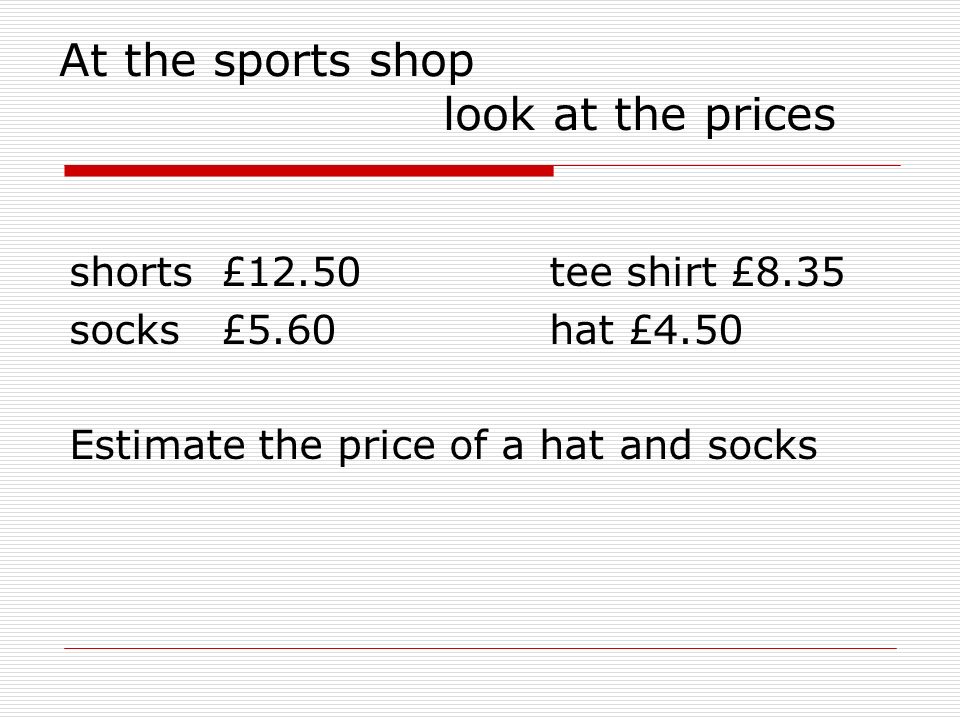
Task: Click the word 'Estimate' in the question
Action: coord(157,445)
